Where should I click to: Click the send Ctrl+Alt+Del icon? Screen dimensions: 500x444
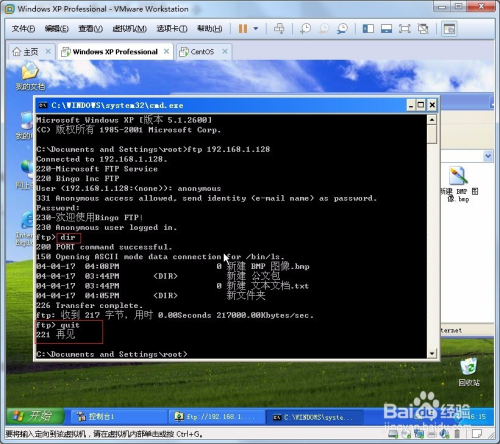[279, 29]
